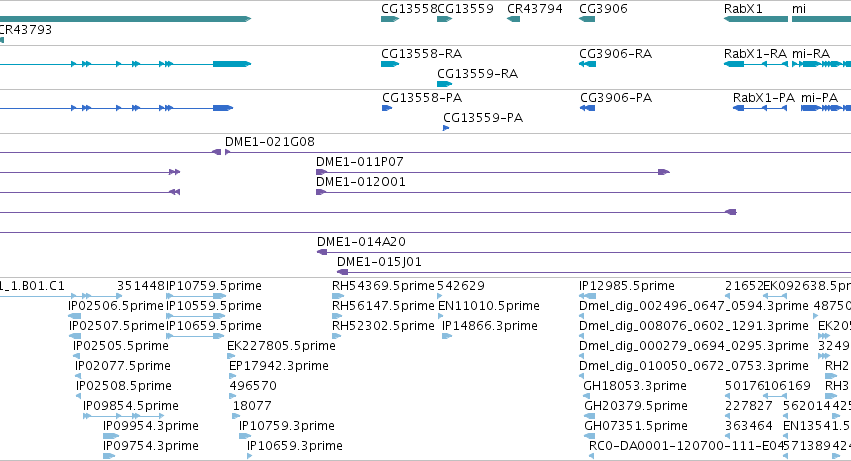Click transcript label CG3906-RA

click(x=615, y=54)
